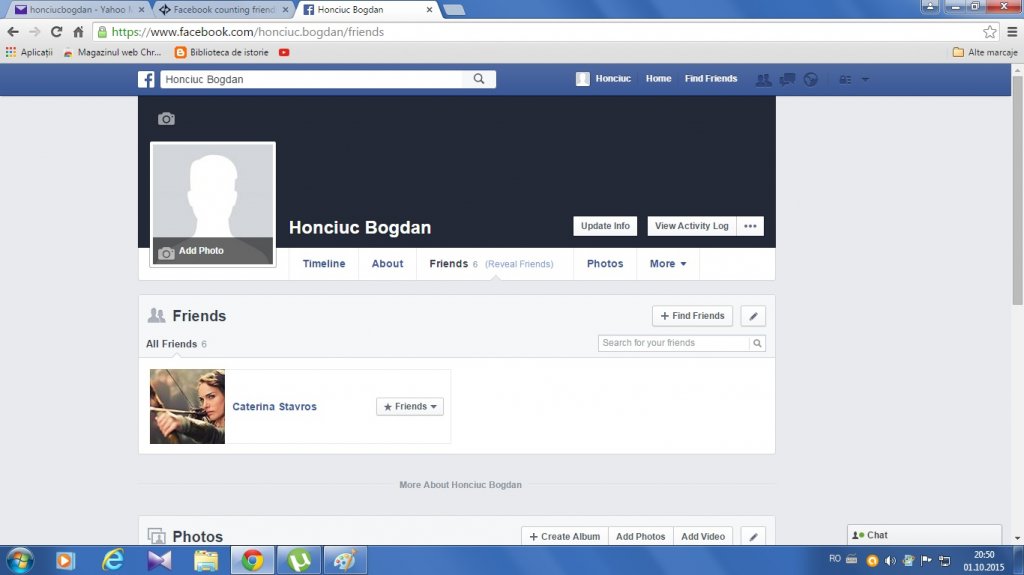The image size is (1024, 575).
Task: Expand account menu arrow in header
Action: 865,80
